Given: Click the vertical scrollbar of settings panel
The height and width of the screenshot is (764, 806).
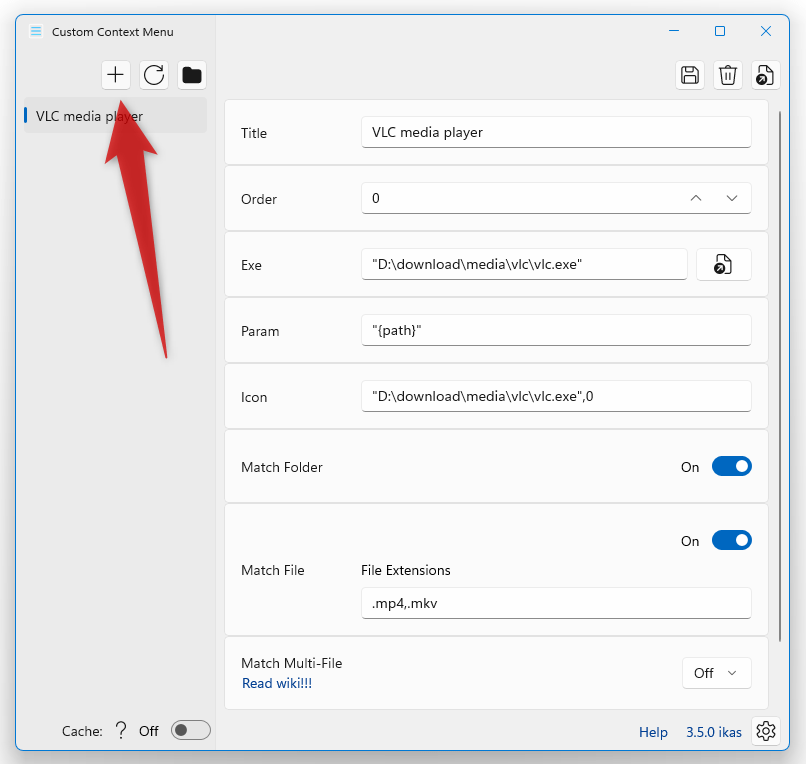Looking at the screenshot, I should [780, 376].
